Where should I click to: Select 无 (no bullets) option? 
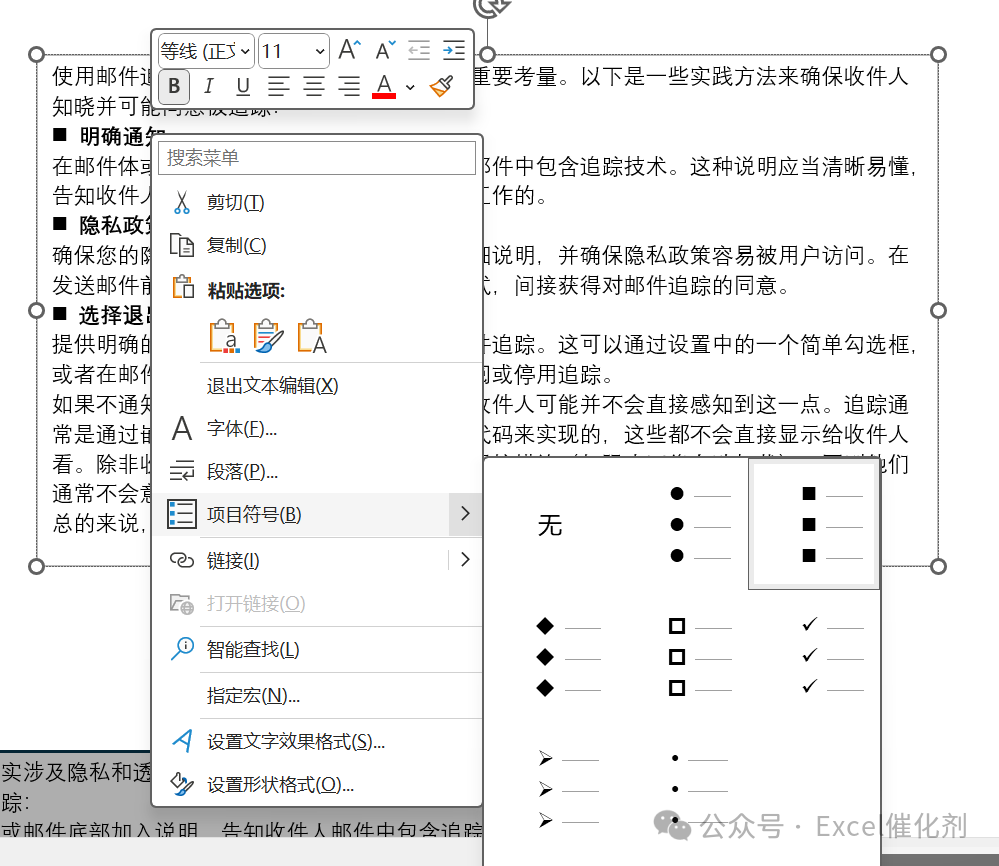tap(550, 525)
